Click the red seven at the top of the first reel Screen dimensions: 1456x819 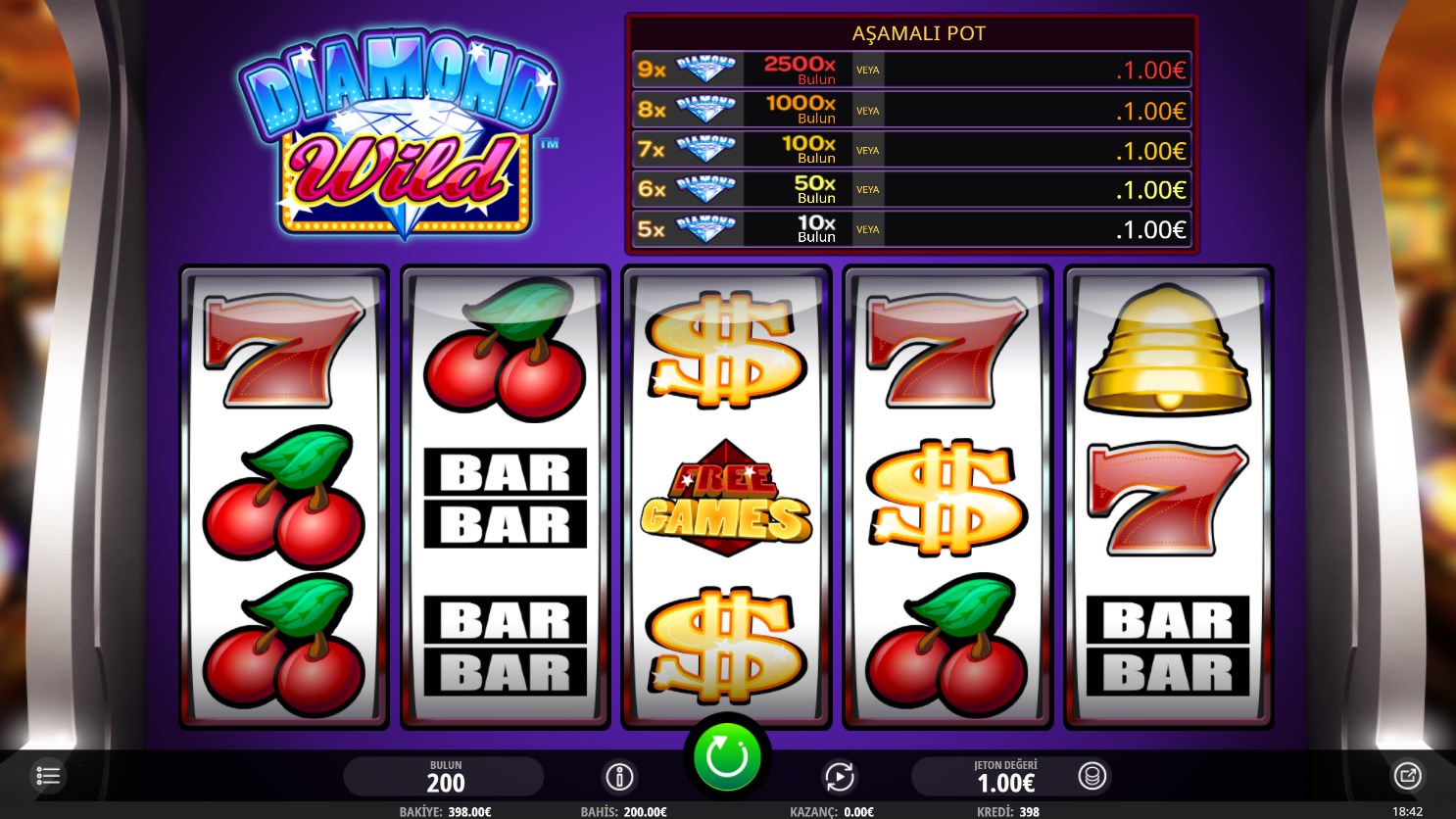click(283, 349)
